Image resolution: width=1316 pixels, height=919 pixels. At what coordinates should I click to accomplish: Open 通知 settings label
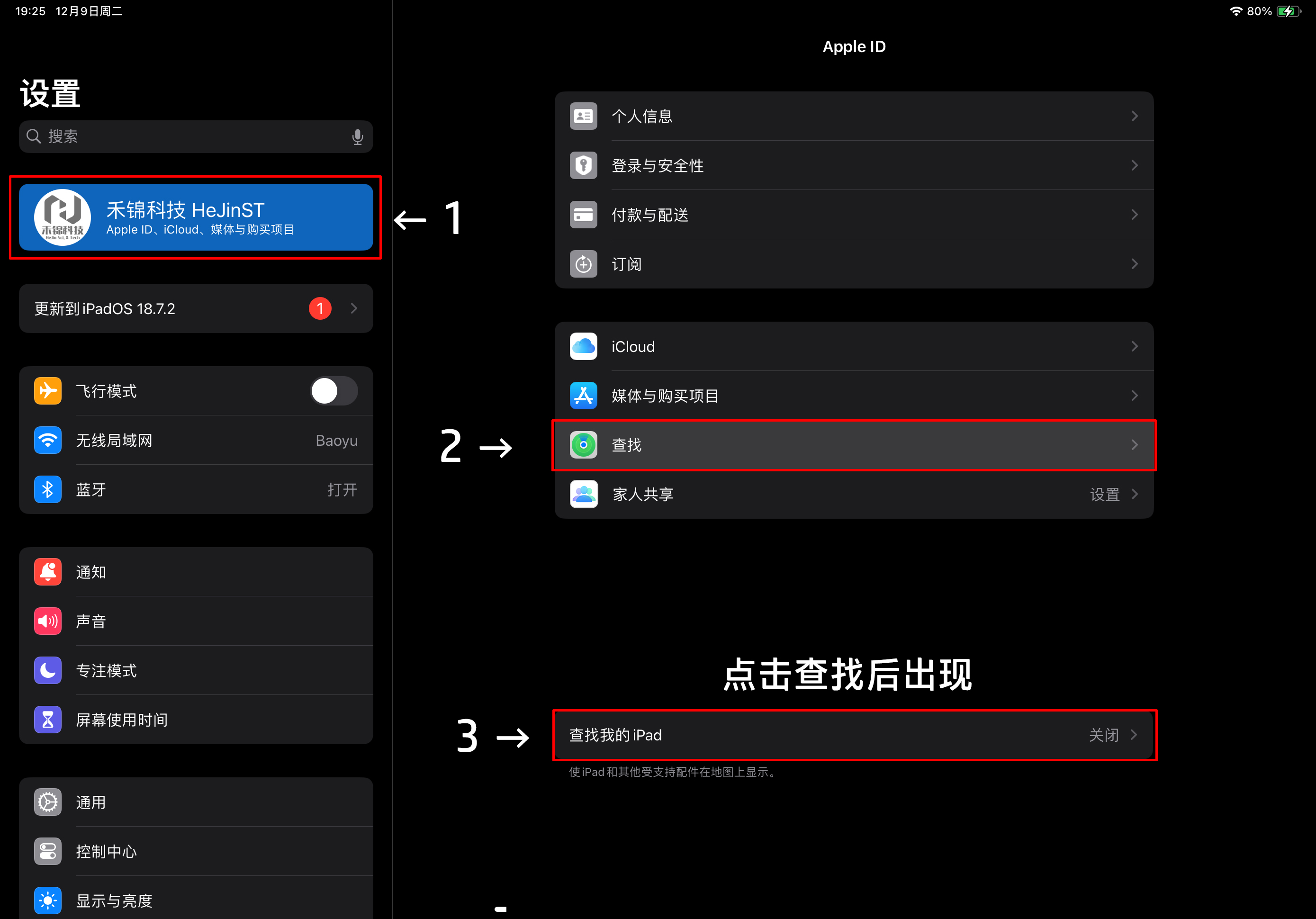91,572
